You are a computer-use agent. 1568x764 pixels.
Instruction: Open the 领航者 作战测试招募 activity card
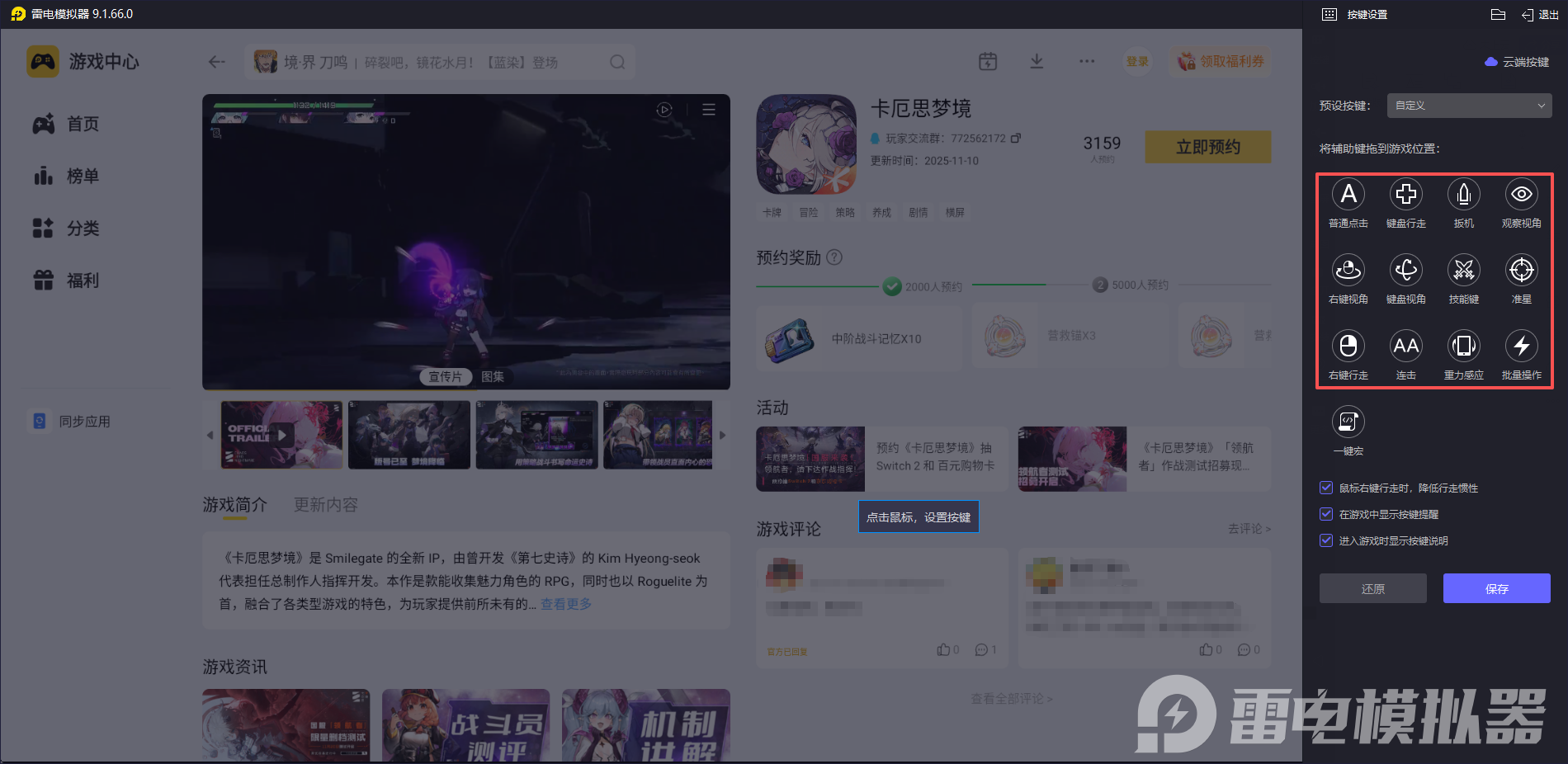pos(1144,459)
